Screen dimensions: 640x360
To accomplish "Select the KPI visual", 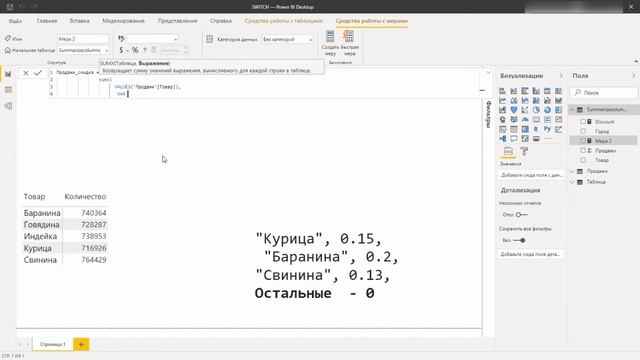I will [558, 120].
